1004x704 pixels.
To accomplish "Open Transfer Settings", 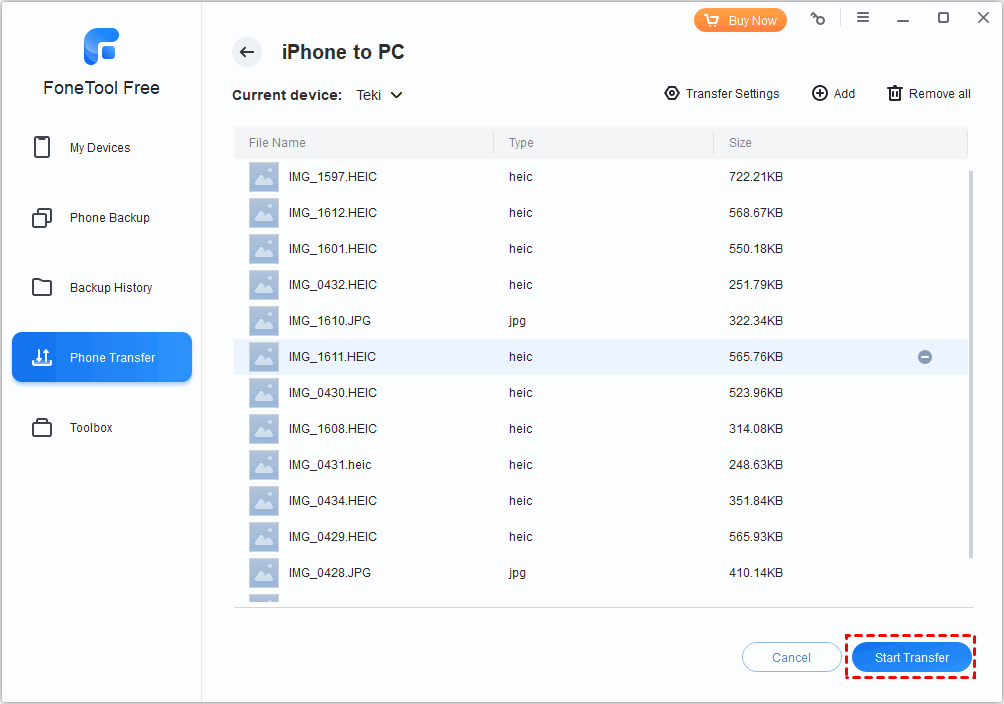I will tap(721, 93).
